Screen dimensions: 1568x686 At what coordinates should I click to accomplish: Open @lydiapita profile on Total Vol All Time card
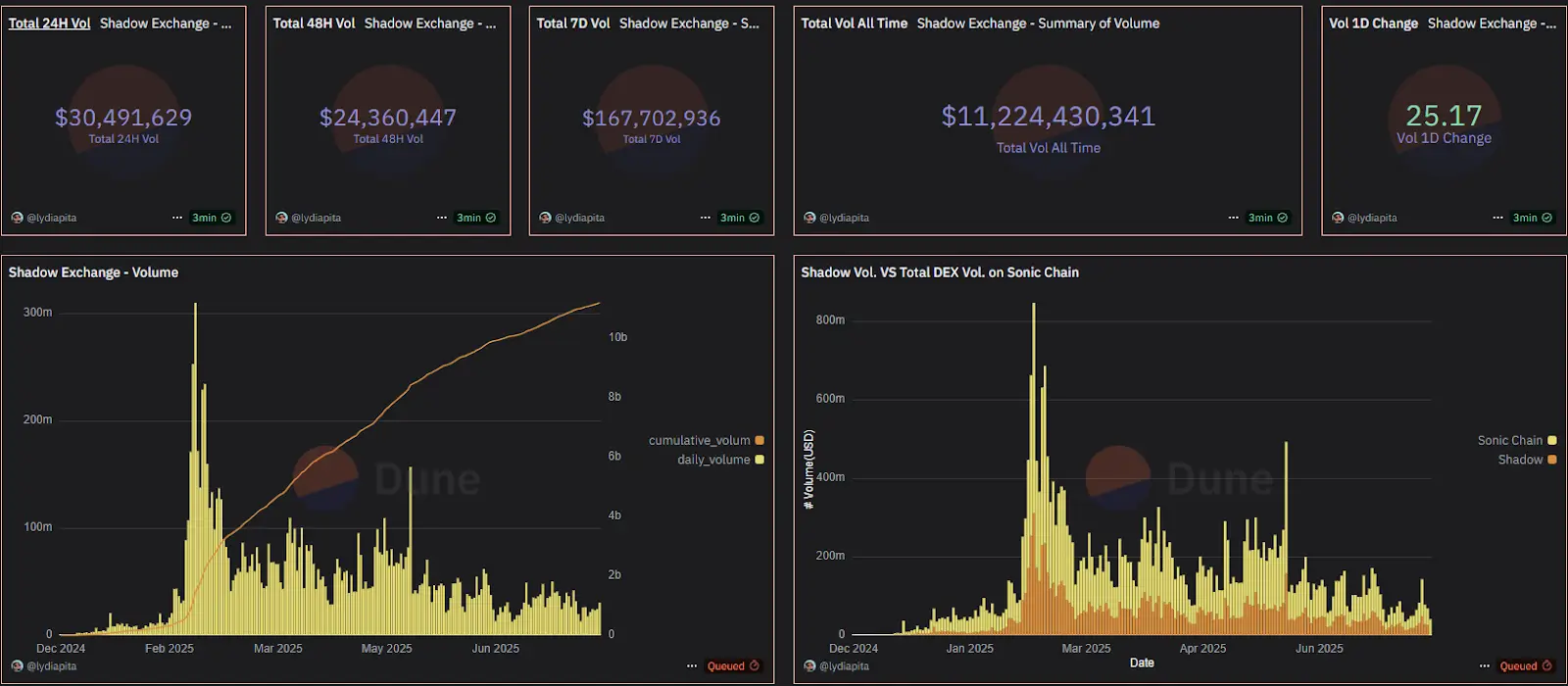(x=844, y=218)
